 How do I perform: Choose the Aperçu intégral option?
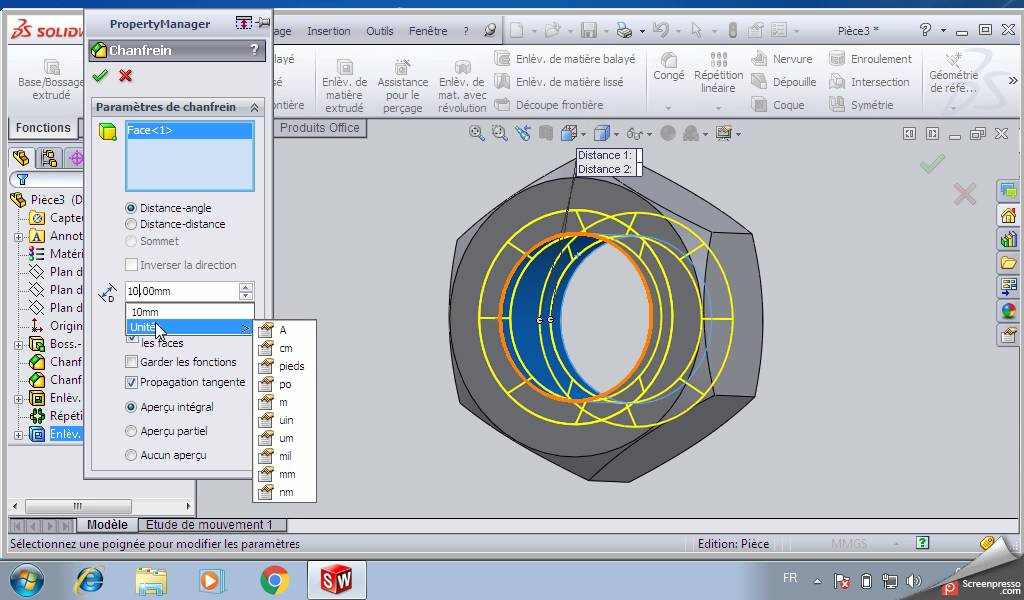point(131,407)
